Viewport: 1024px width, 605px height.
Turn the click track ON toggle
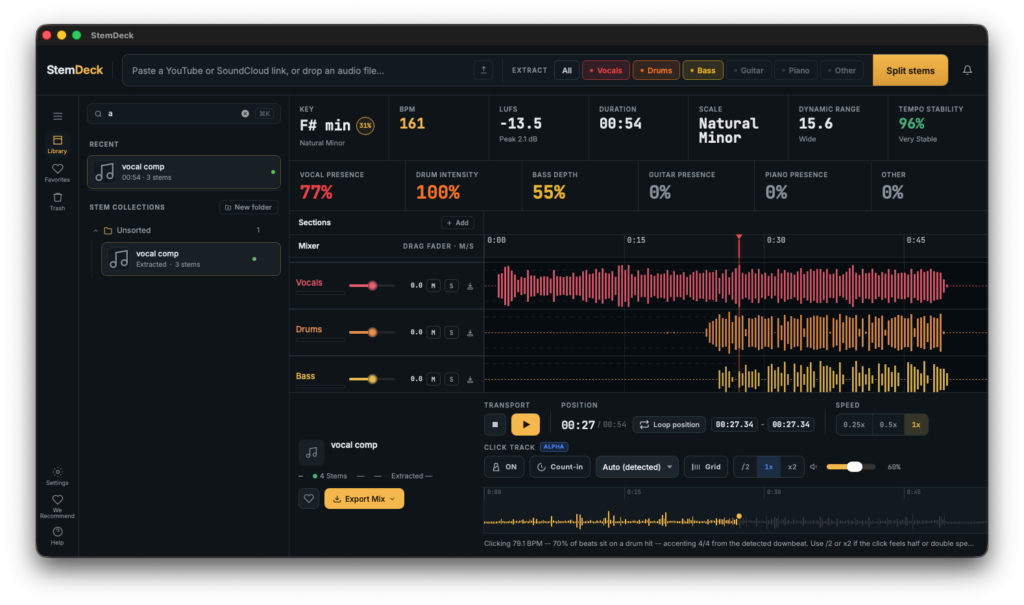pyautogui.click(x=504, y=467)
